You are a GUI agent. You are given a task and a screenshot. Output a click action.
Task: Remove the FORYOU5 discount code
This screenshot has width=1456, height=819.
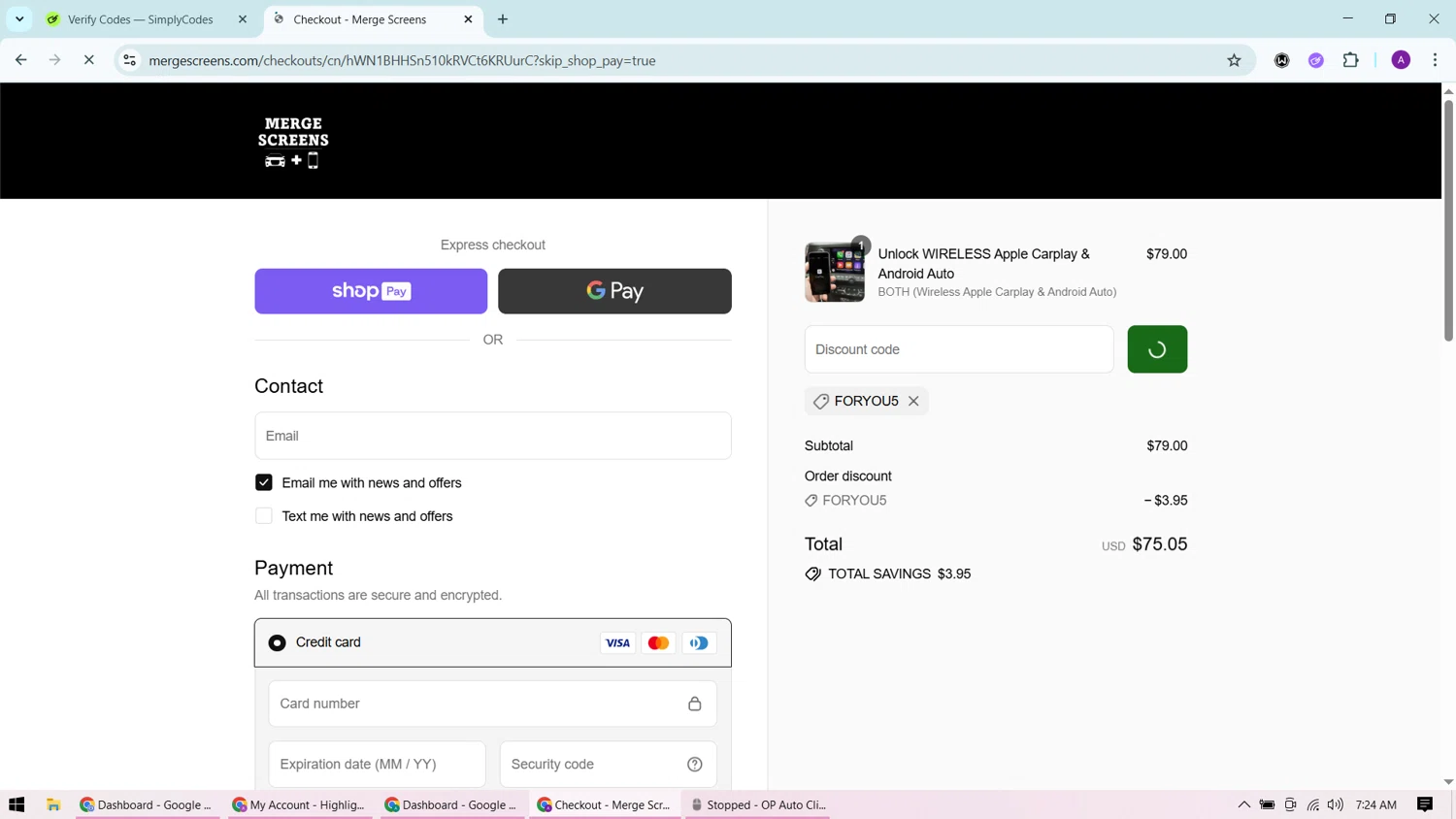913,401
